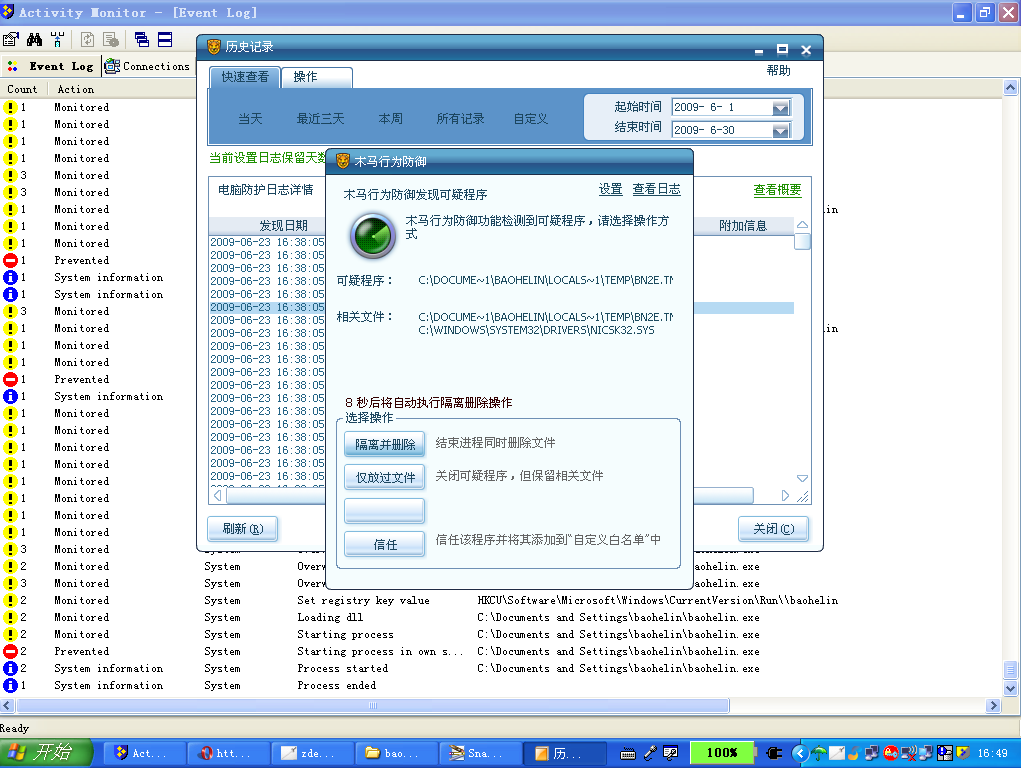Click the tile windows toolbar icon

click(165, 40)
